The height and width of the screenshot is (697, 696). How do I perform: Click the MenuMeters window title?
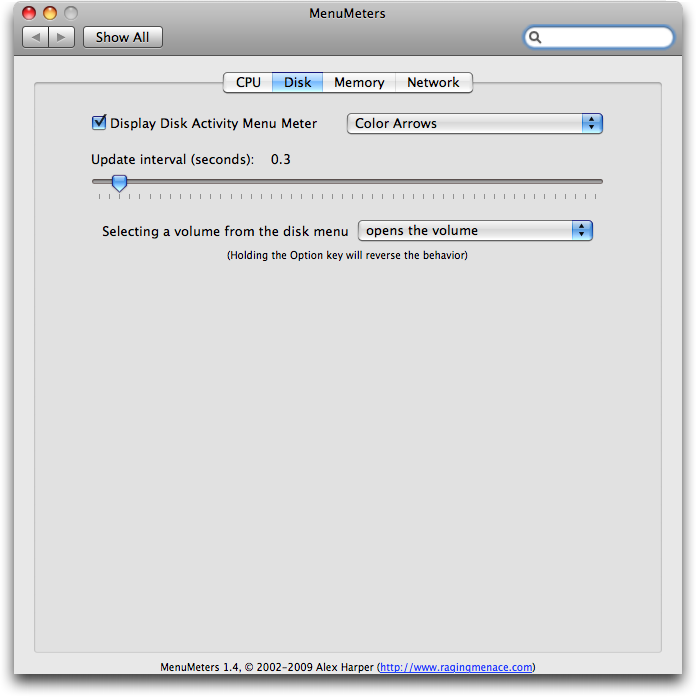coord(347,13)
